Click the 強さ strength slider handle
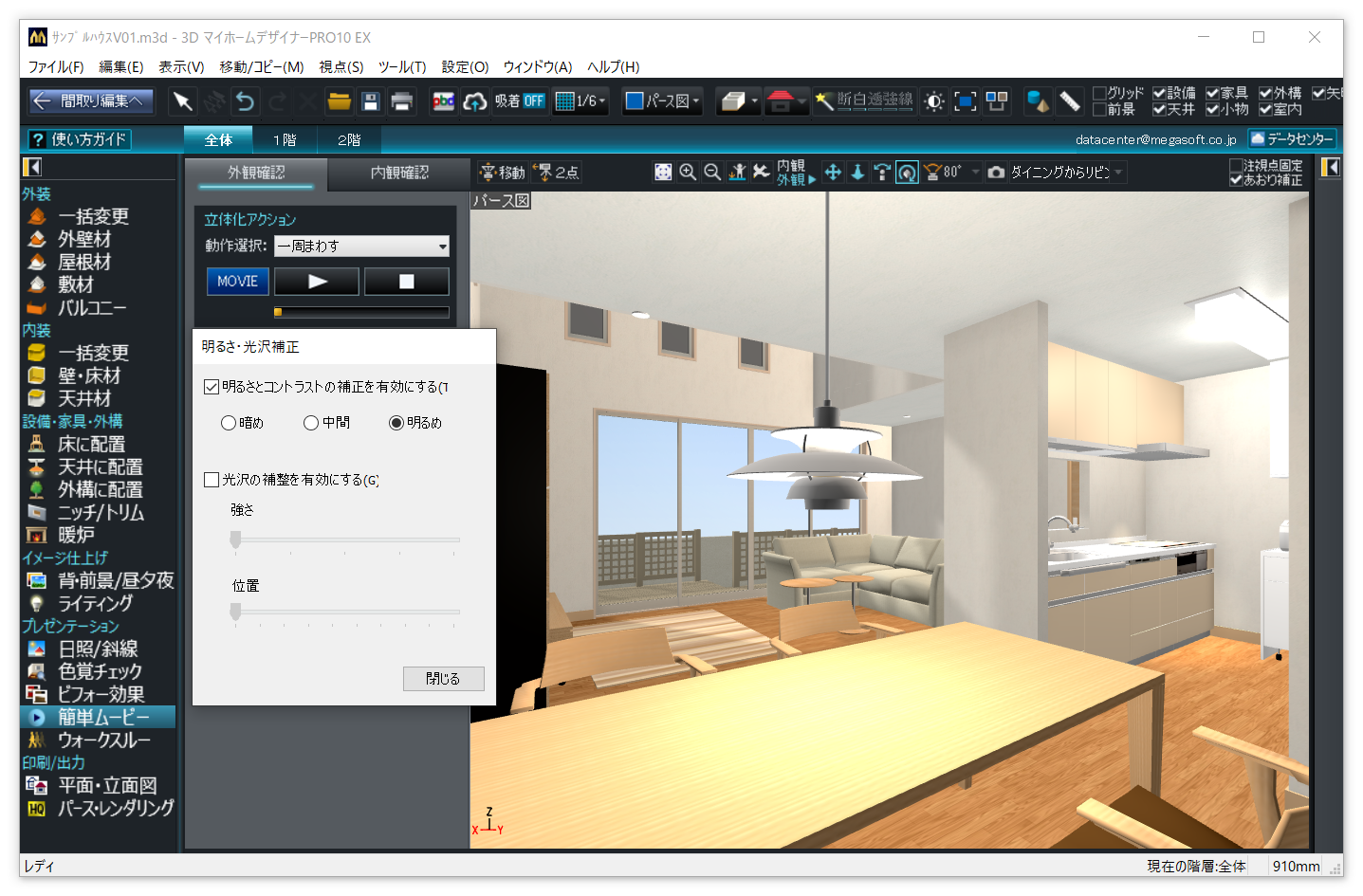This screenshot has height=896, width=1363. pos(235,539)
